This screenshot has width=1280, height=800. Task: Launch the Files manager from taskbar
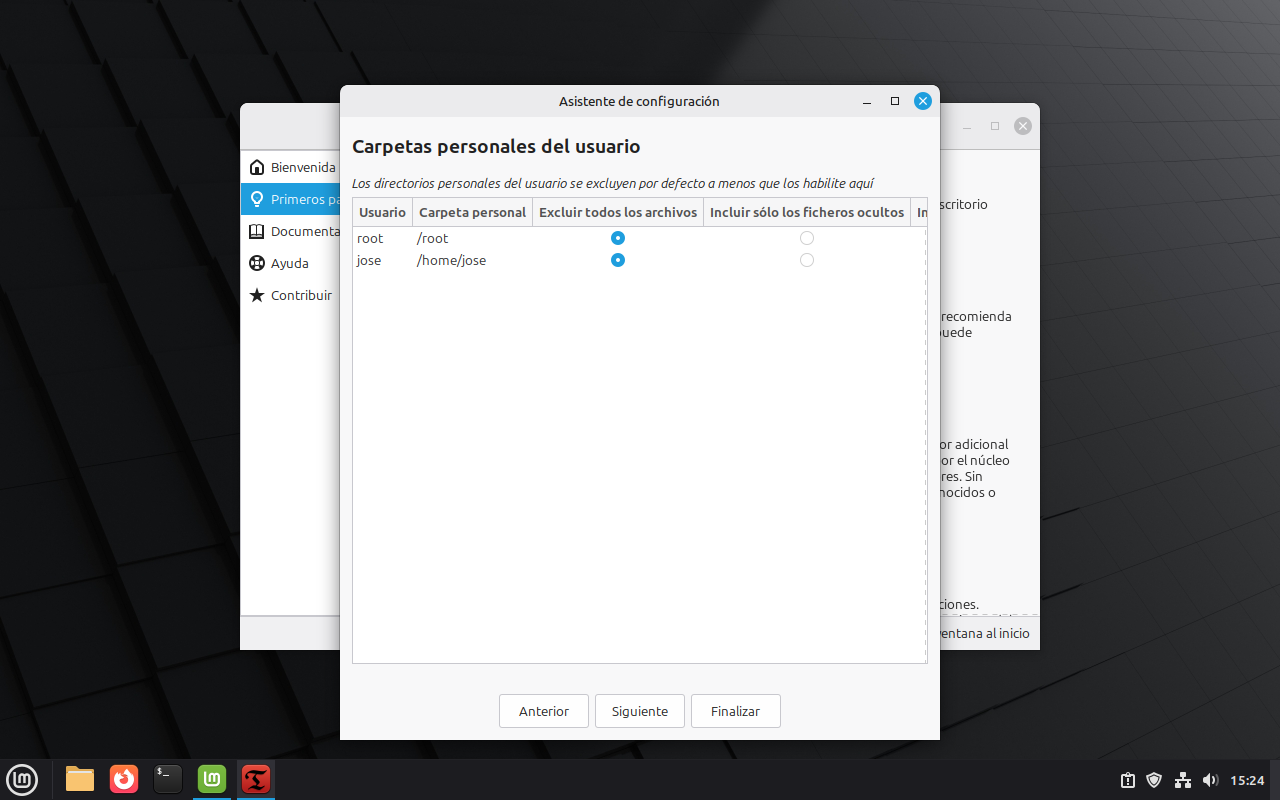point(80,778)
